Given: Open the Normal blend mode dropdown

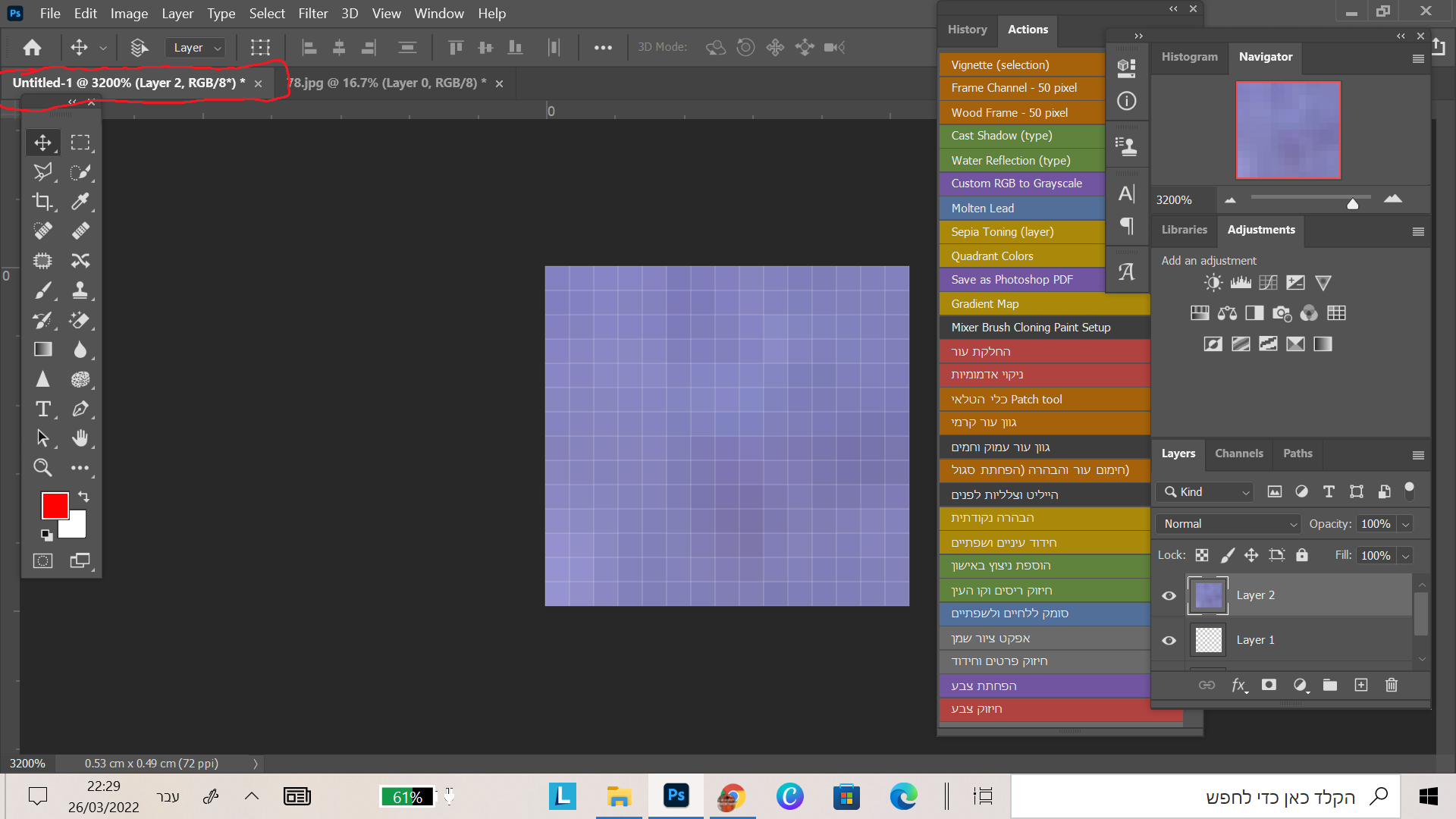Looking at the screenshot, I should coord(1228,524).
